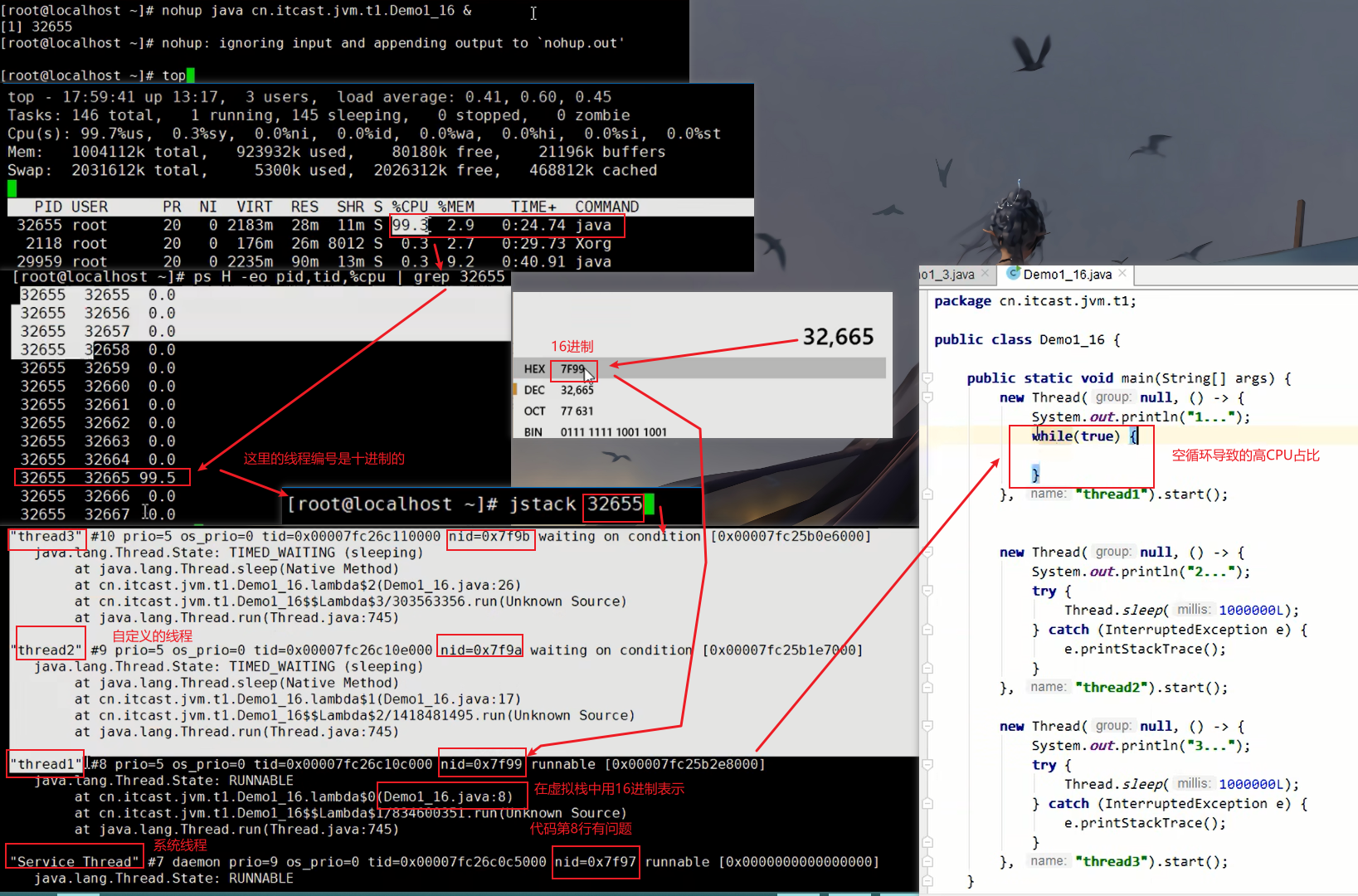Click the "group:" parameter hint in first Thread
The height and width of the screenshot is (896, 1358).
1112,397
